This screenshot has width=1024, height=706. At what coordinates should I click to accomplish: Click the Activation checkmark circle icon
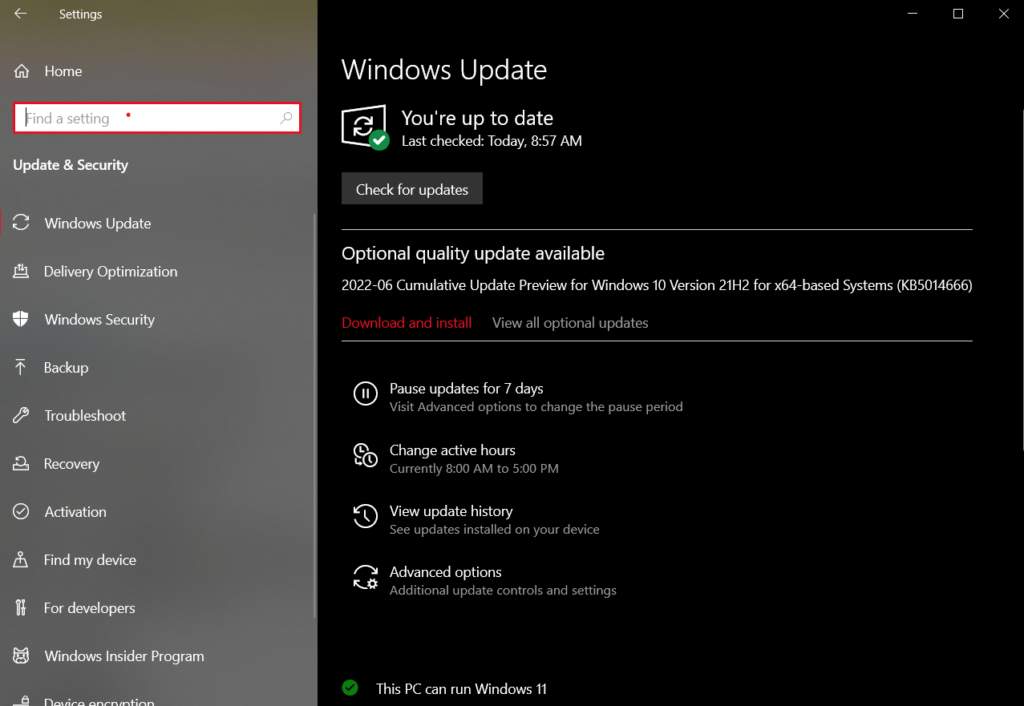point(21,511)
